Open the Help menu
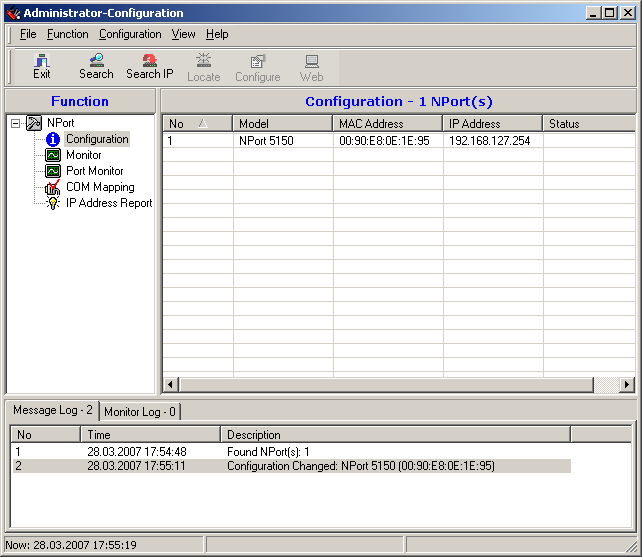Screen dimensions: 642x557 [217, 34]
